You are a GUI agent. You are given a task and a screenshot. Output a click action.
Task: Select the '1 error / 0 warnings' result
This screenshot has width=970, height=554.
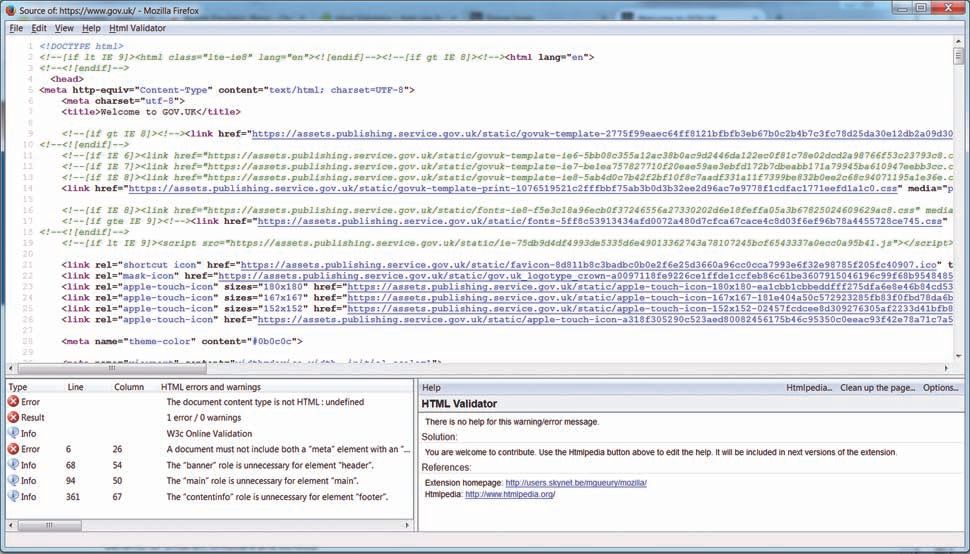[x=204, y=417]
